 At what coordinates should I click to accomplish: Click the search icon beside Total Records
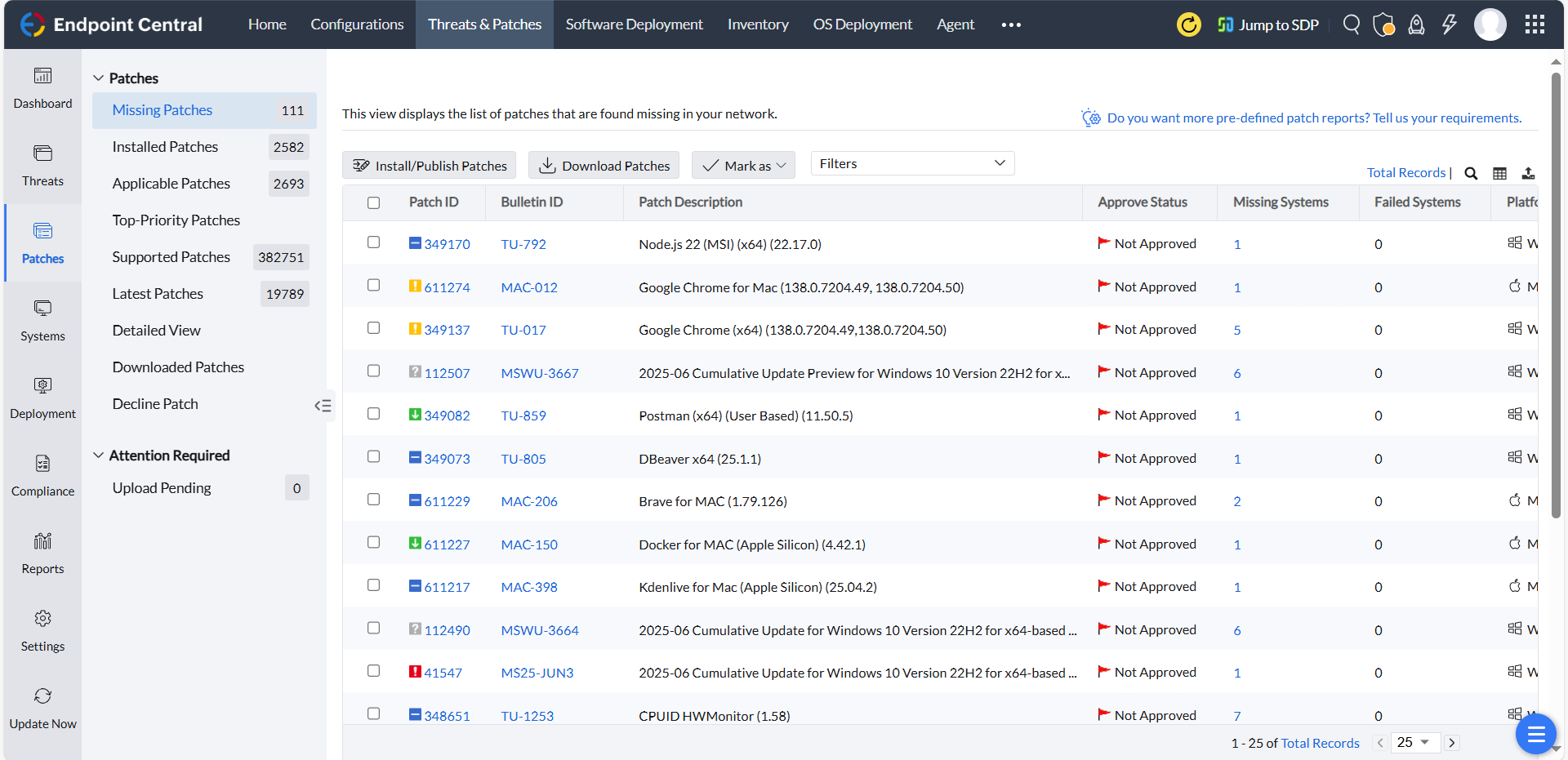coord(1471,173)
